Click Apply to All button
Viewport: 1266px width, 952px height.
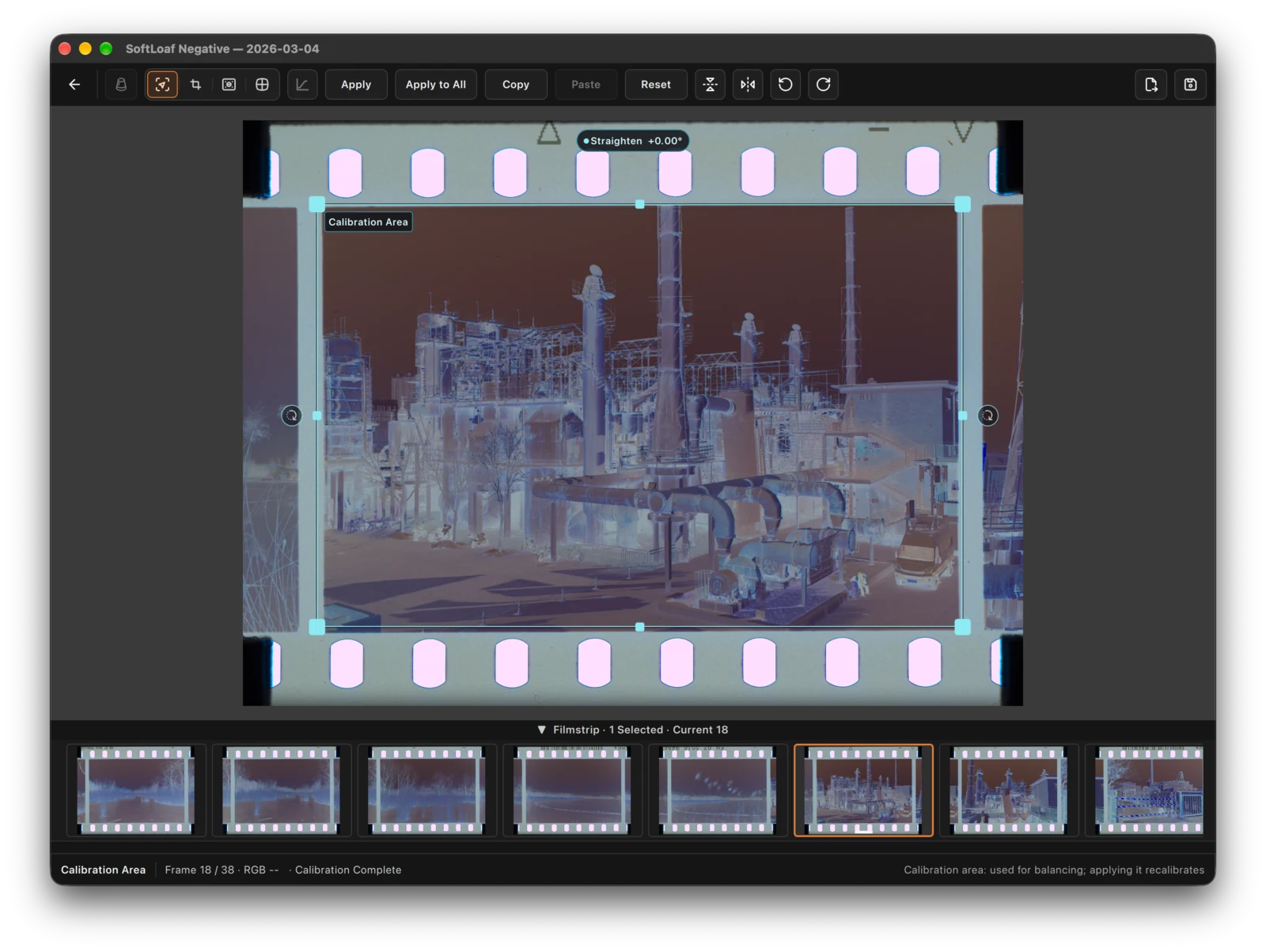click(436, 85)
